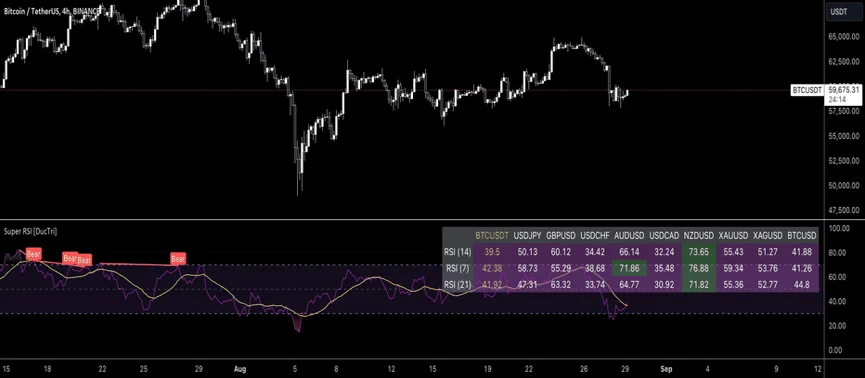This screenshot has height=378, width=865.
Task: Click the 44.8 BTCUSD value
Action: [x=802, y=285]
